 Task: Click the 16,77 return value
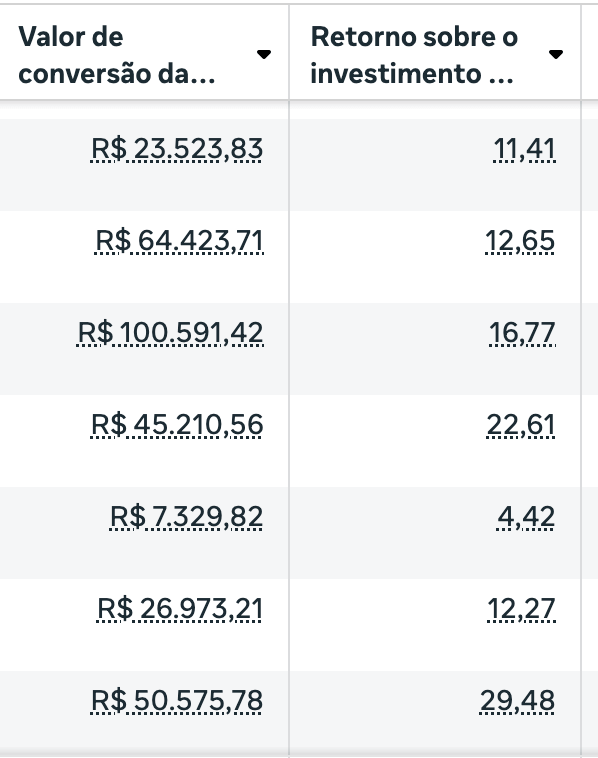[522, 333]
